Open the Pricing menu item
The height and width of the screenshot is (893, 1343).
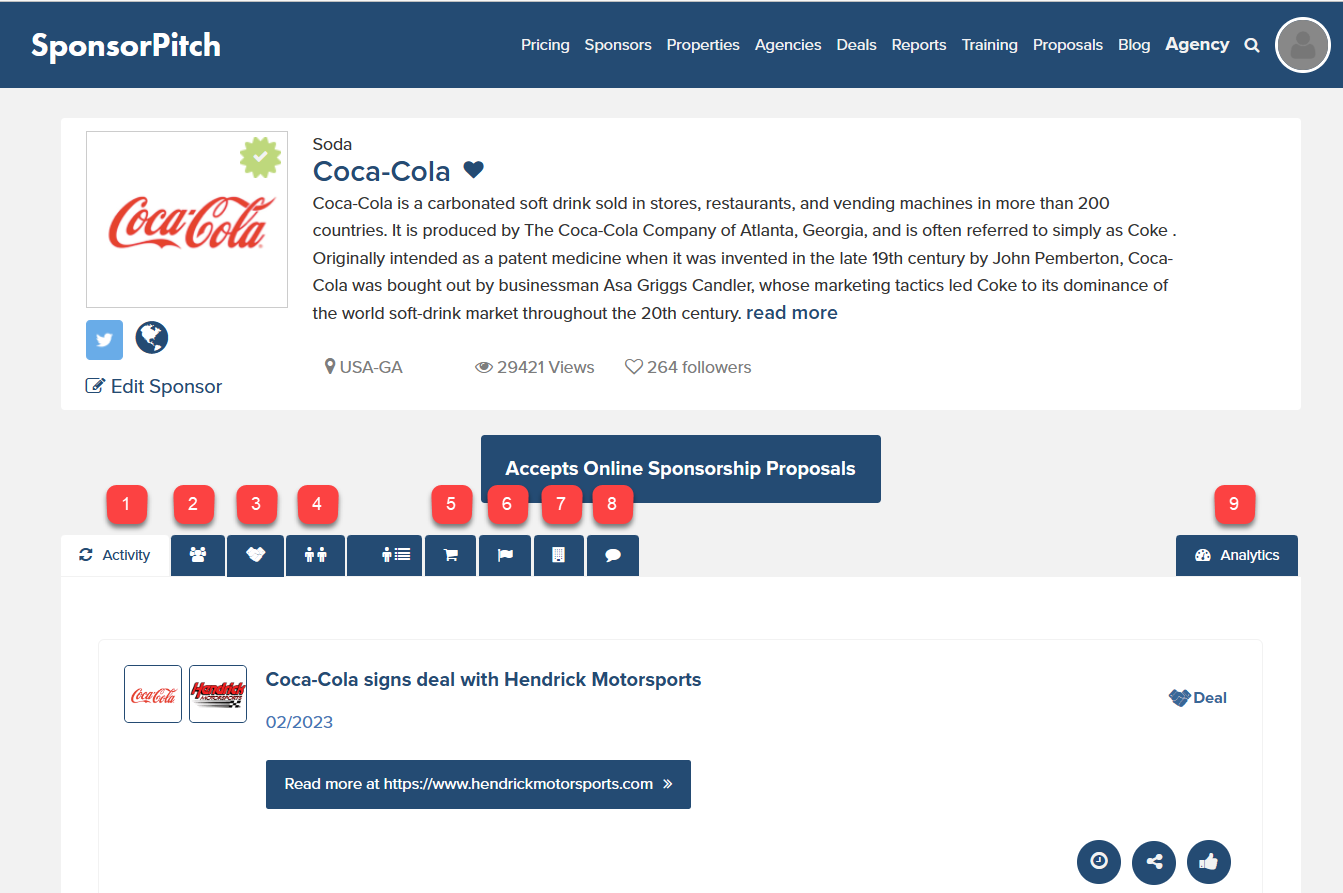(545, 45)
